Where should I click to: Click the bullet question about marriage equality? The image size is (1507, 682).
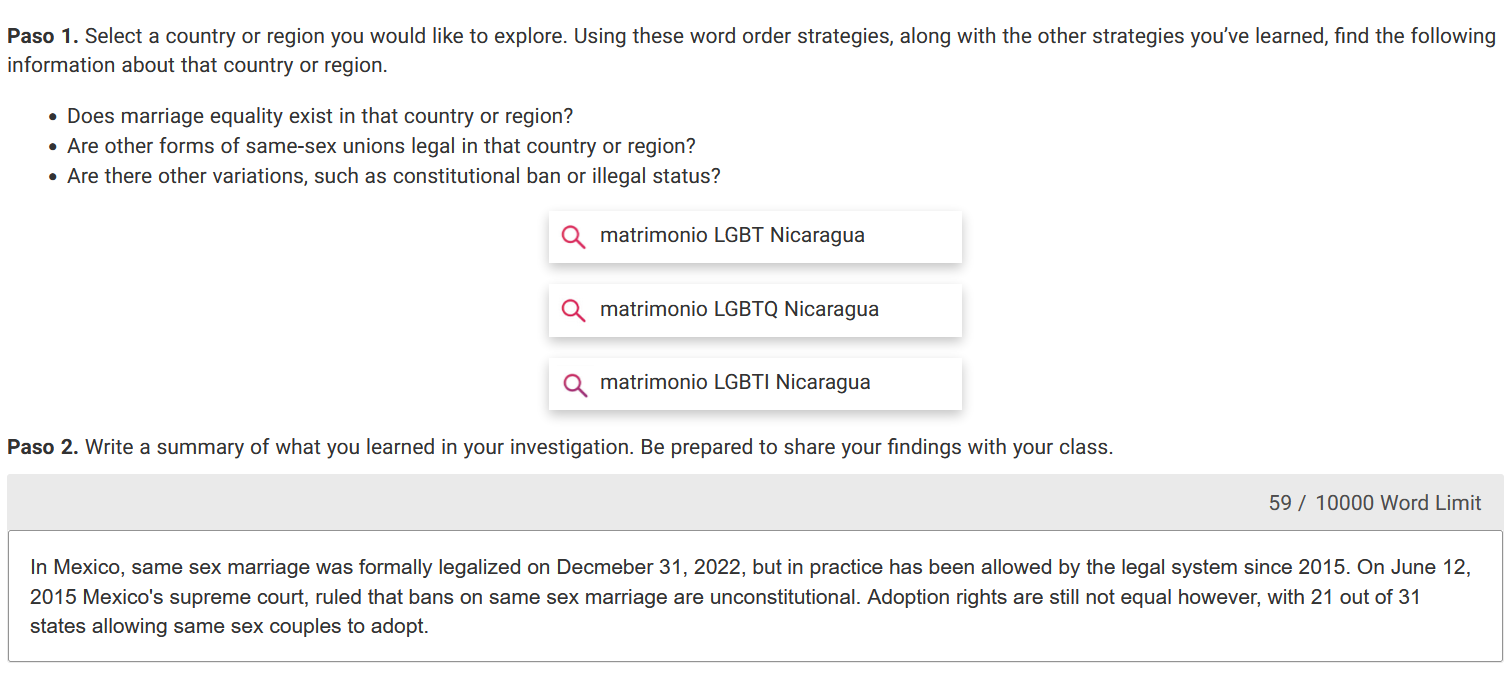(x=320, y=116)
